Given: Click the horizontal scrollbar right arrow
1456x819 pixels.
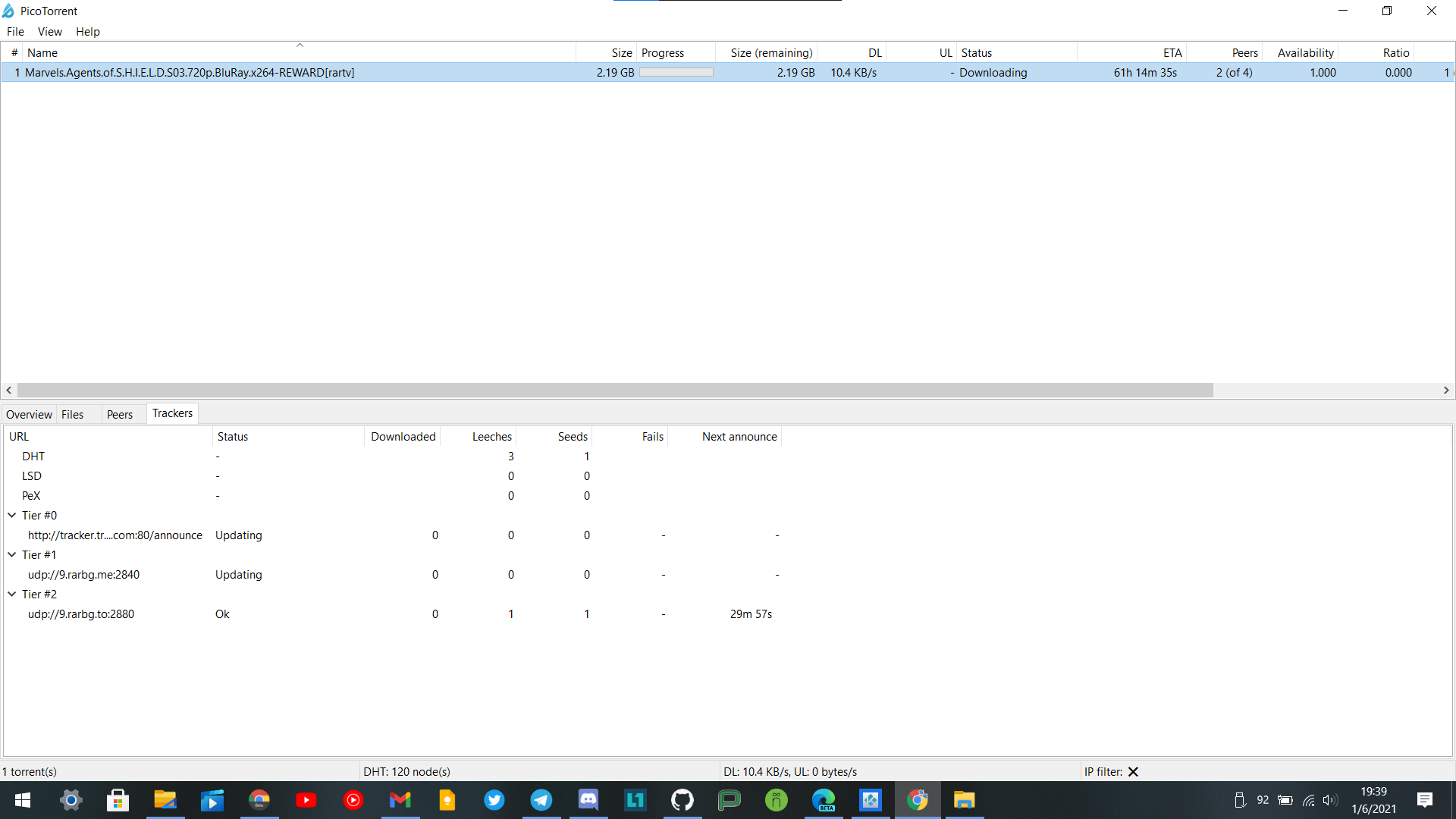Looking at the screenshot, I should pos(1445,390).
